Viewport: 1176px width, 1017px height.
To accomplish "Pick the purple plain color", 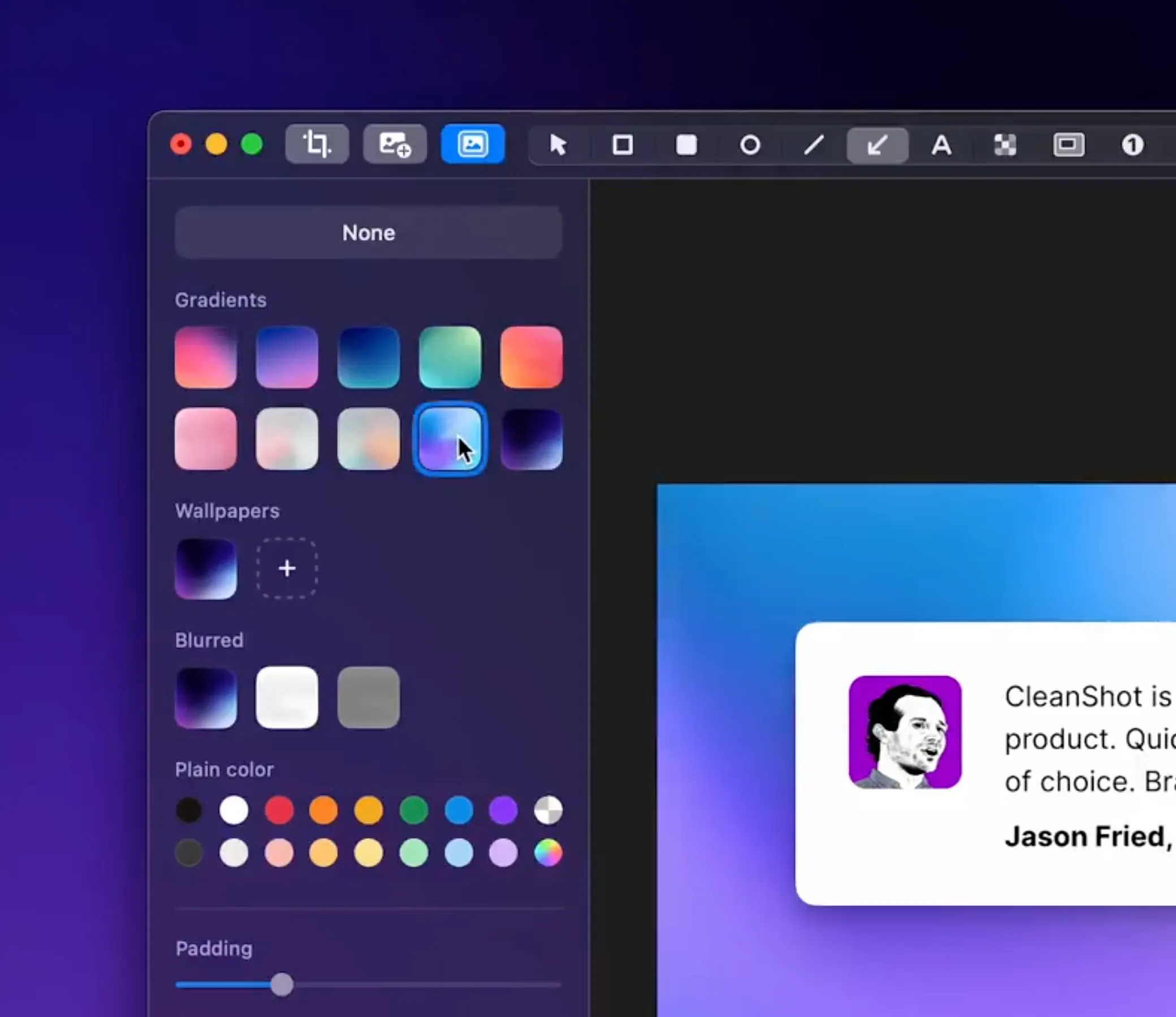I will (x=503, y=810).
